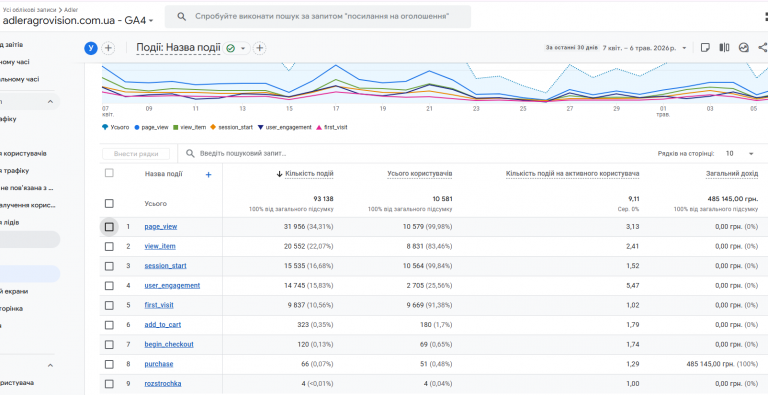This screenshot has width=768, height=395.
Task: Check the first_visit row checkbox
Action: click(x=109, y=305)
